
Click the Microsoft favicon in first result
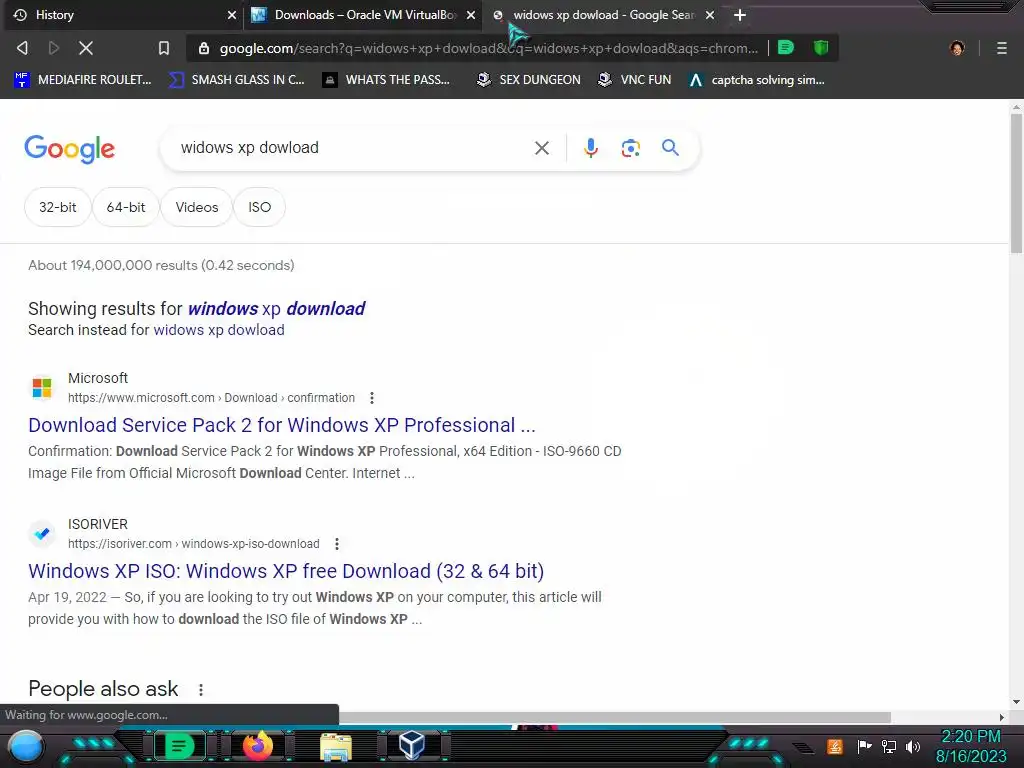click(42, 388)
